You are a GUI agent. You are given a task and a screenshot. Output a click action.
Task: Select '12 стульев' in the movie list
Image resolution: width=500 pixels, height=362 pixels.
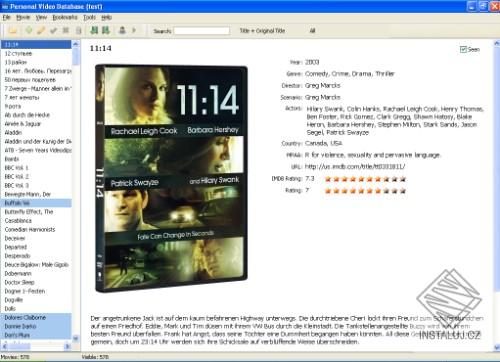[x=36, y=53]
